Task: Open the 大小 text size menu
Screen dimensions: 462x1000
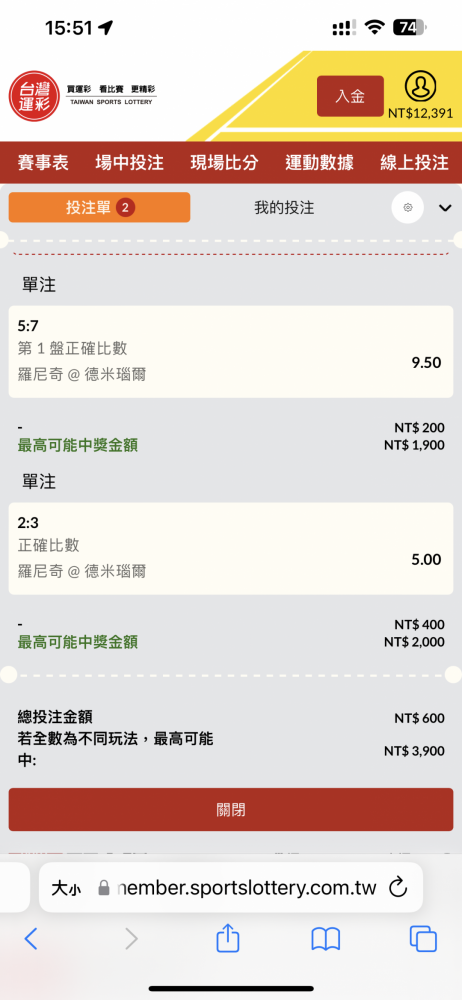Action: click(66, 888)
